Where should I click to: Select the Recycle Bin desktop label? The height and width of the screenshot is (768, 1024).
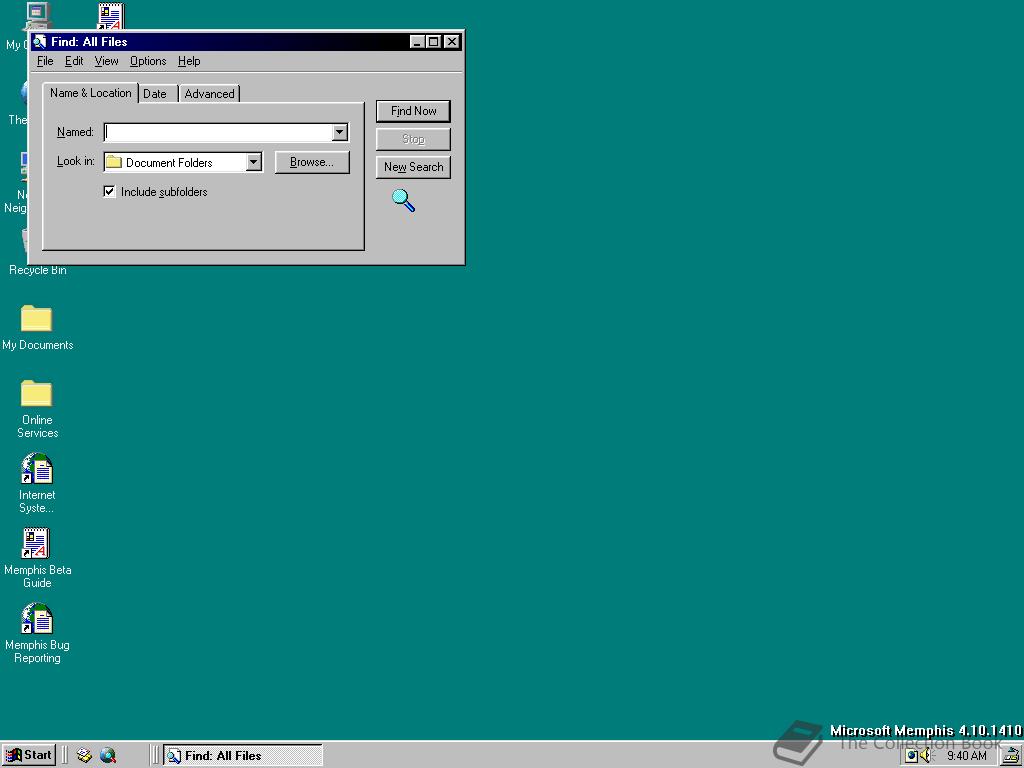[x=38, y=270]
